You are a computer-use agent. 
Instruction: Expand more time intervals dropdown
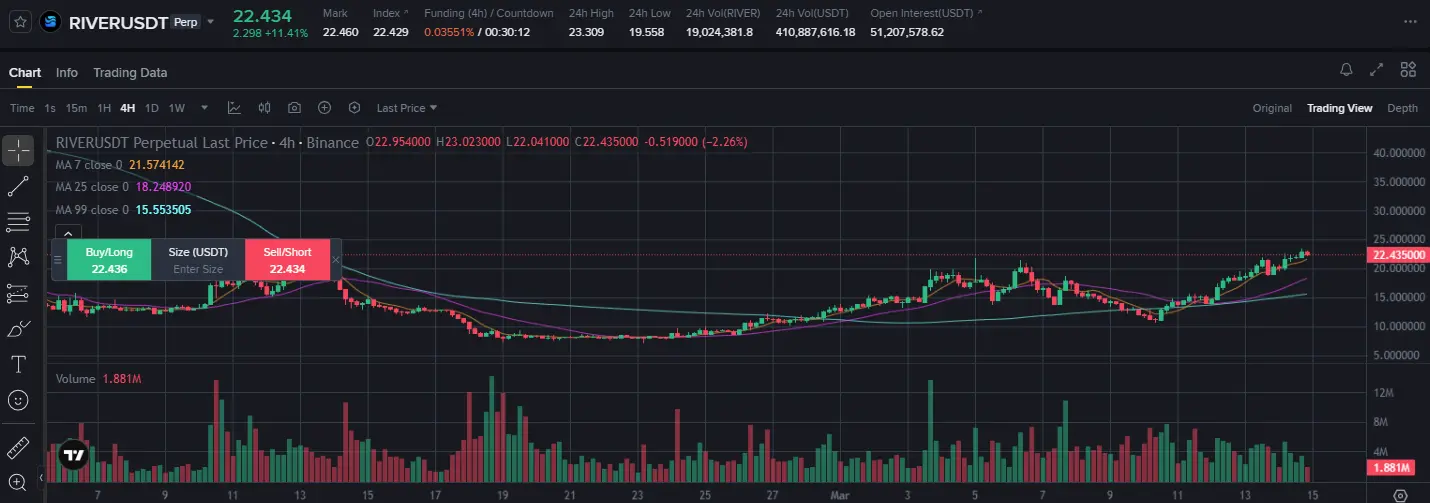204,108
